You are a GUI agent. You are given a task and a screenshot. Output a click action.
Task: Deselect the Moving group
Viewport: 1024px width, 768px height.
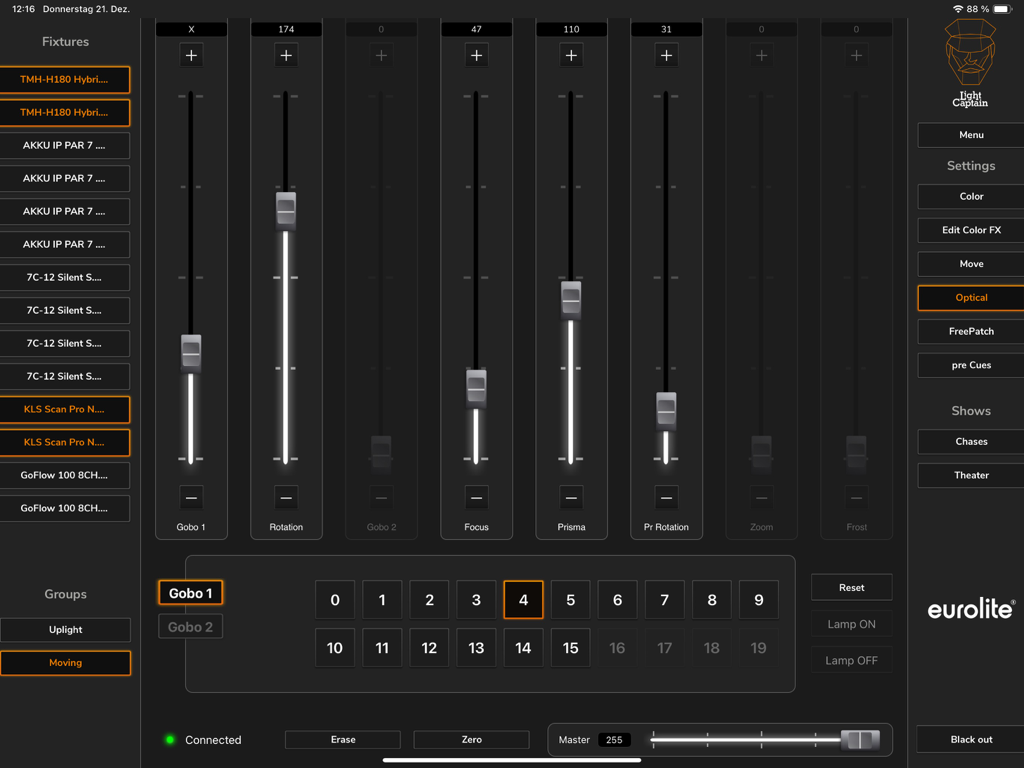tap(65, 663)
